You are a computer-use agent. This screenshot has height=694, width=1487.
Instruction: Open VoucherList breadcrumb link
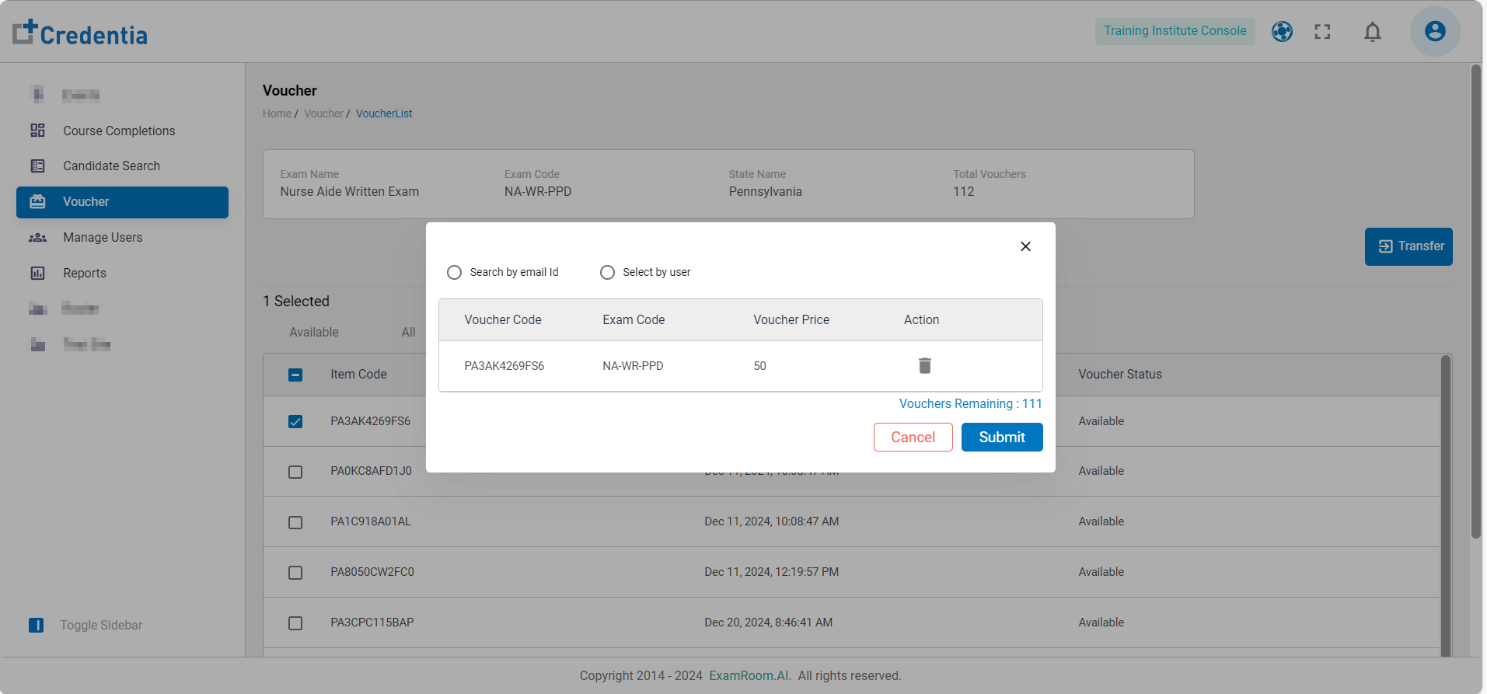point(384,114)
